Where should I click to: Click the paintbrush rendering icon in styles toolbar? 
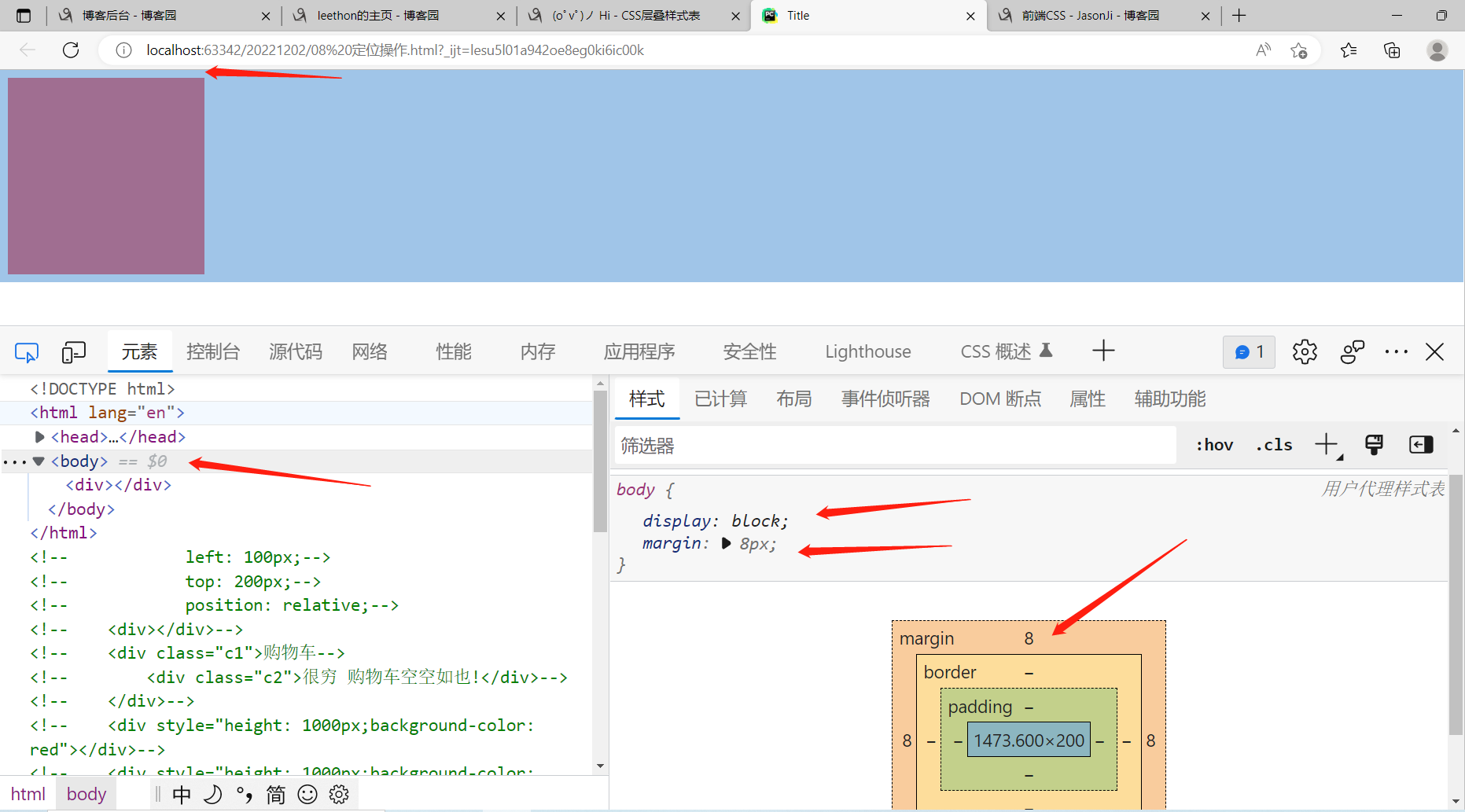(1374, 445)
